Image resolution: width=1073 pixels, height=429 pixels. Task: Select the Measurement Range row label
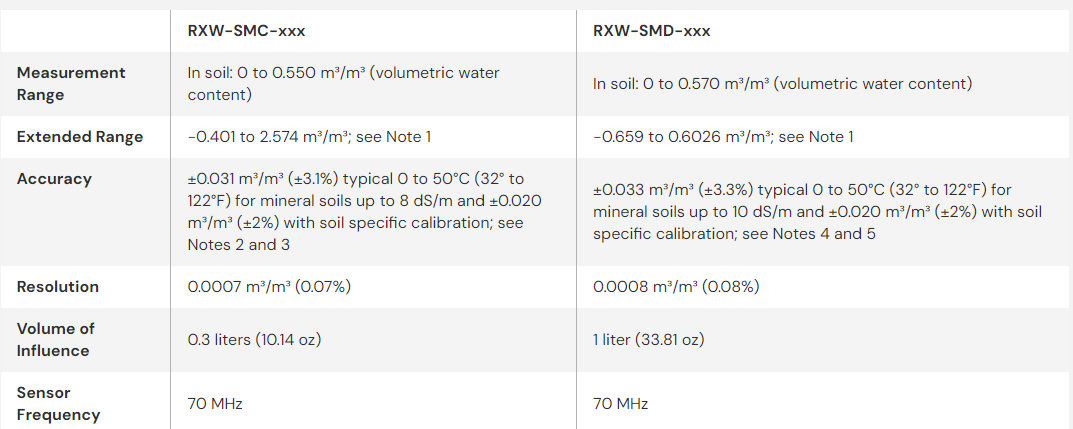pyautogui.click(x=71, y=84)
